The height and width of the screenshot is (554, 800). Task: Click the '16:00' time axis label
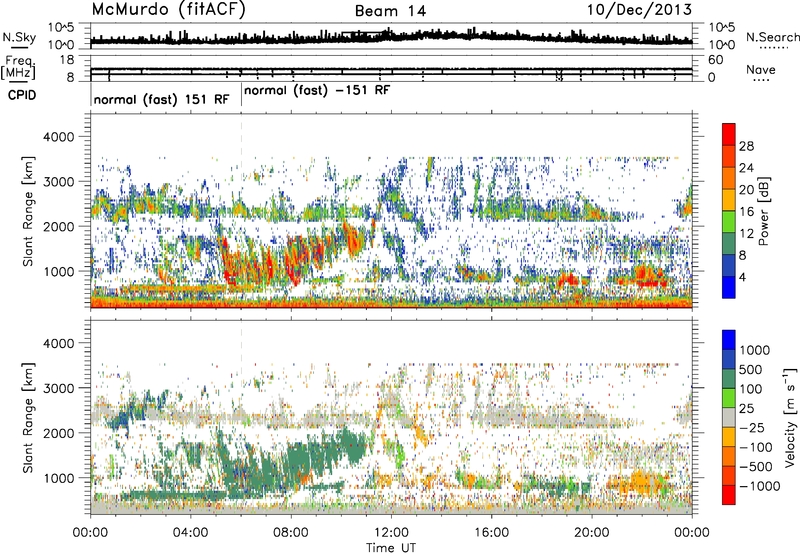pyautogui.click(x=491, y=533)
